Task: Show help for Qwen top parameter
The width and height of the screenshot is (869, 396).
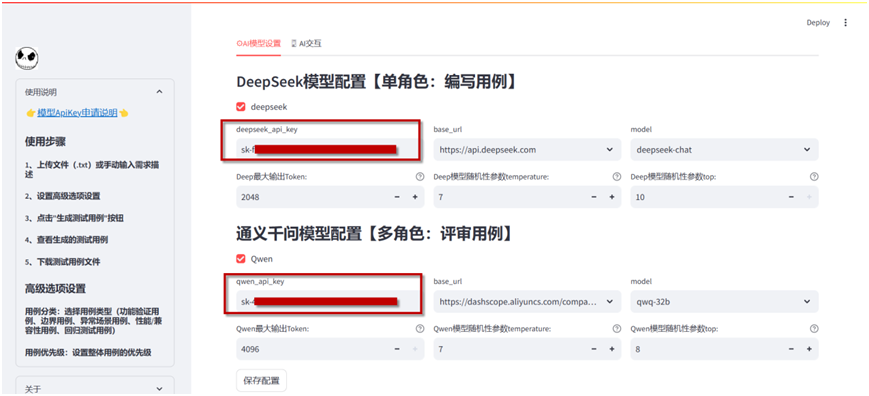Action: (x=814, y=328)
